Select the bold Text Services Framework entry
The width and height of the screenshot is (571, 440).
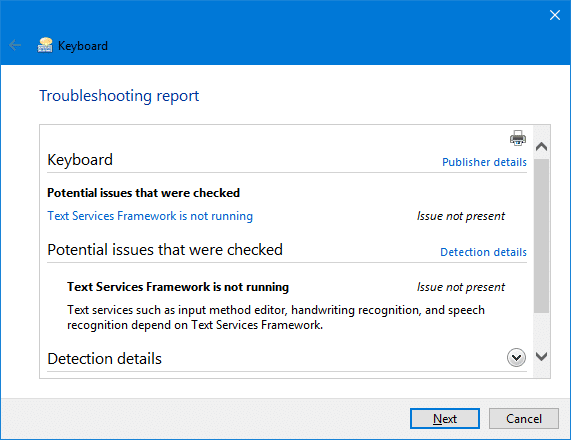(x=178, y=287)
